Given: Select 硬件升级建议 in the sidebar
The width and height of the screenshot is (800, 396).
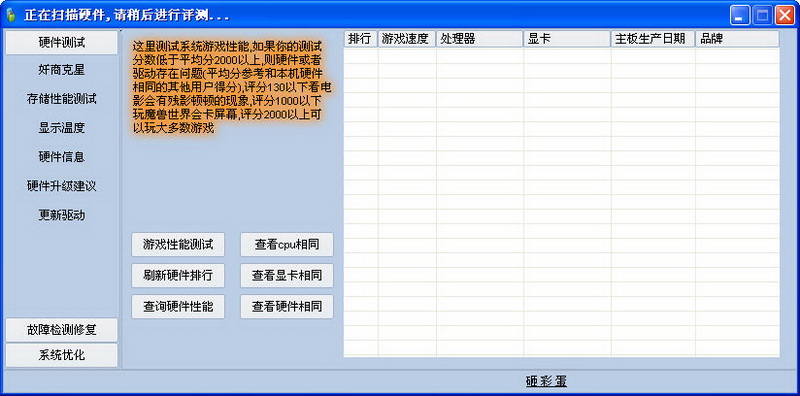Looking at the screenshot, I should pos(61,186).
